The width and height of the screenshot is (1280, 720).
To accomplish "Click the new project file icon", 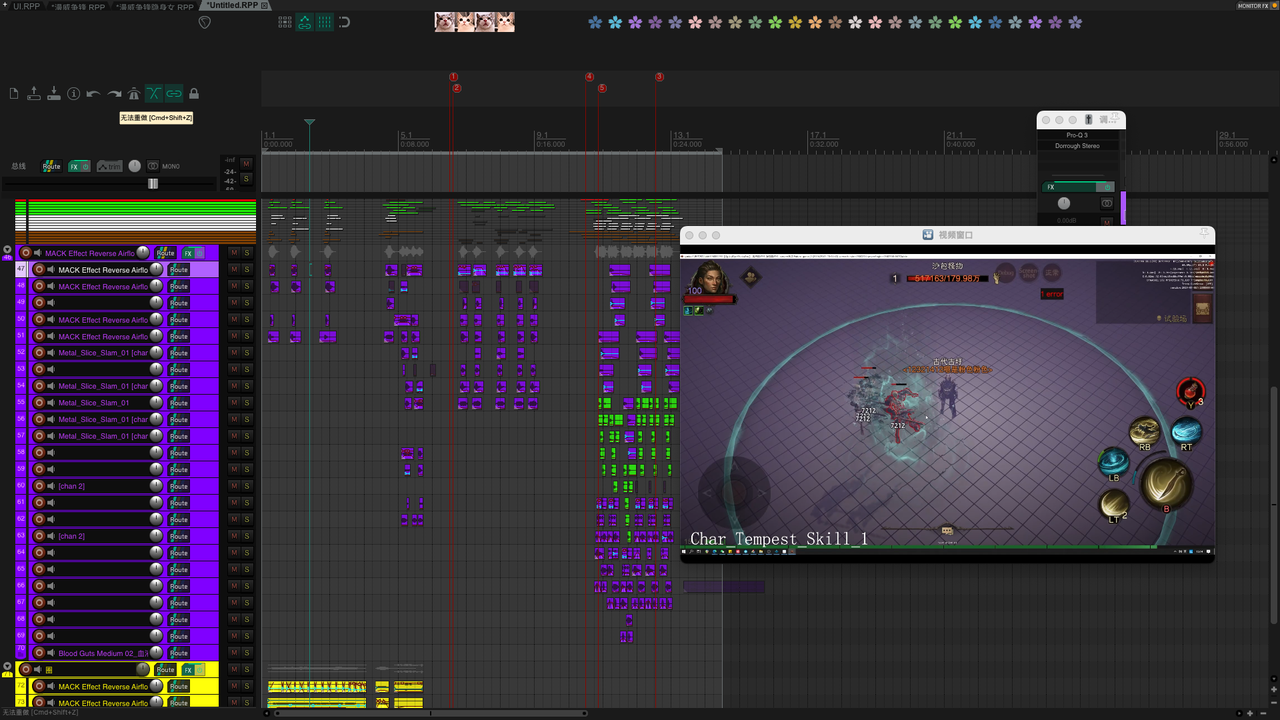I will pyautogui.click(x=14, y=94).
